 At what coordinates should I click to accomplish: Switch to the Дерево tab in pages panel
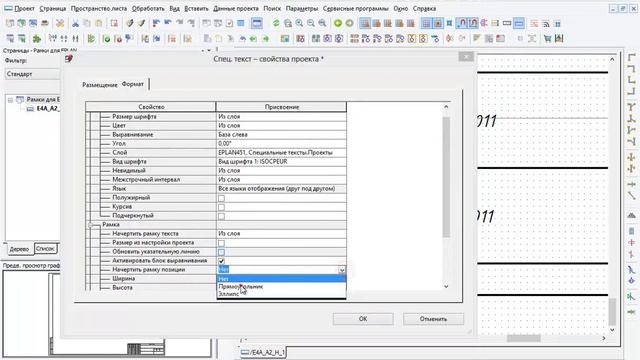tap(19, 249)
